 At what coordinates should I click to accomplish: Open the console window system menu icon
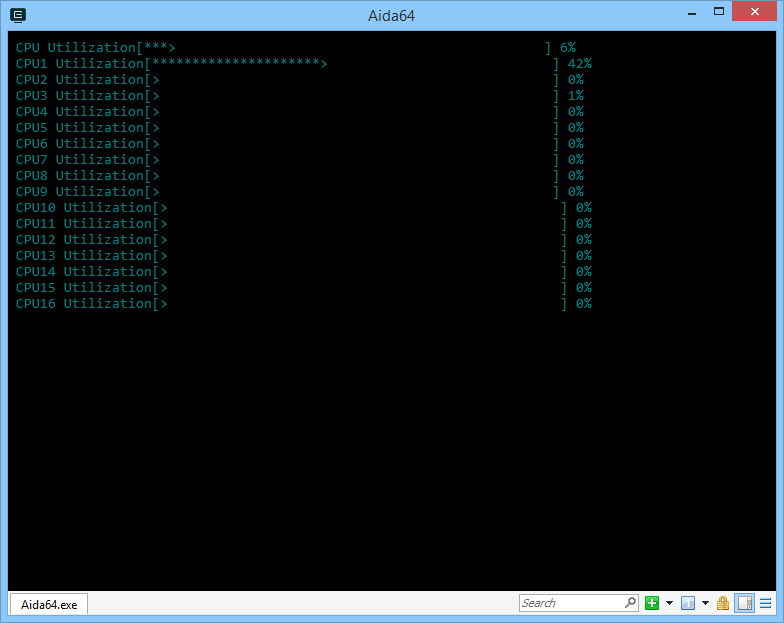click(18, 16)
